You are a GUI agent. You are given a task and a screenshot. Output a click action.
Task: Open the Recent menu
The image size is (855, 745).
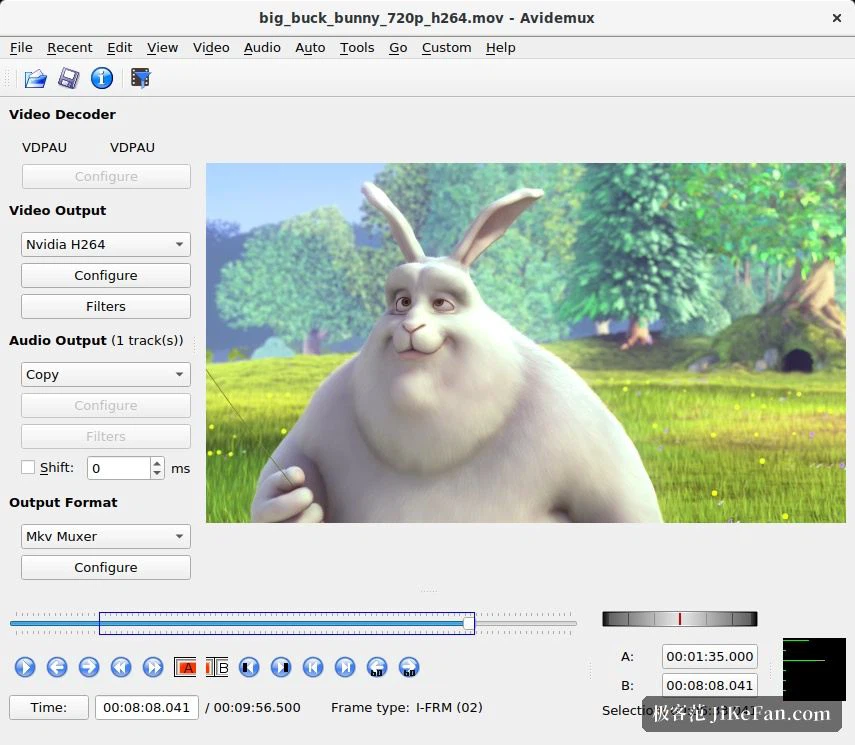coord(70,48)
